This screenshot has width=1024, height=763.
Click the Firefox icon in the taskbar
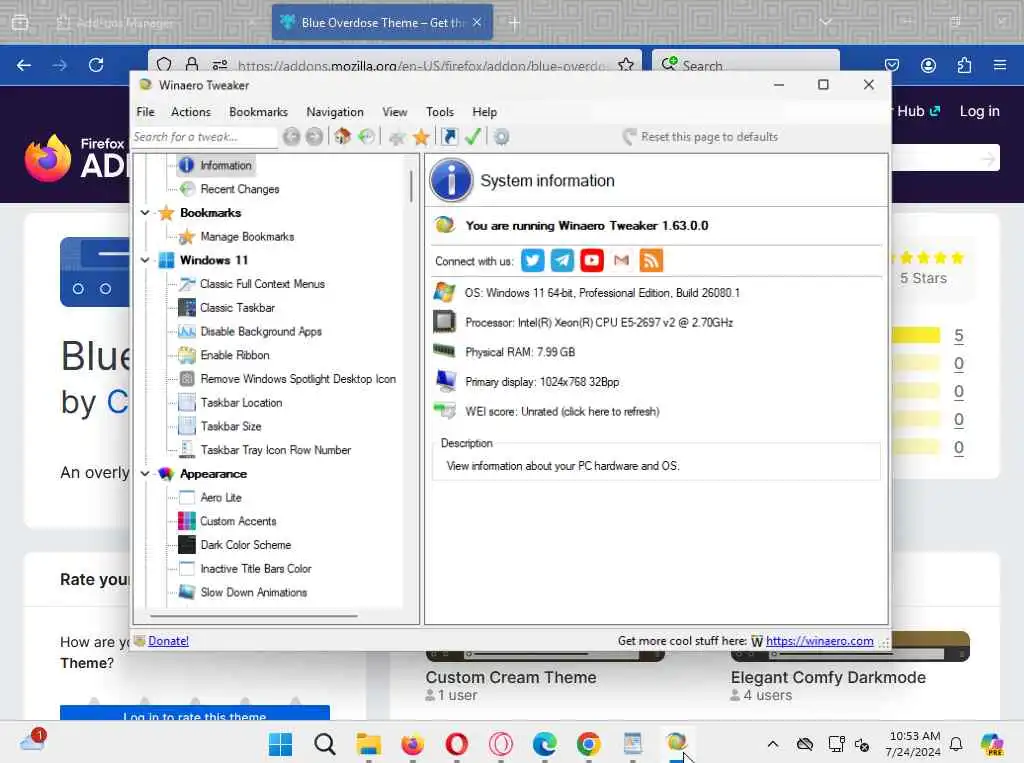pos(412,743)
